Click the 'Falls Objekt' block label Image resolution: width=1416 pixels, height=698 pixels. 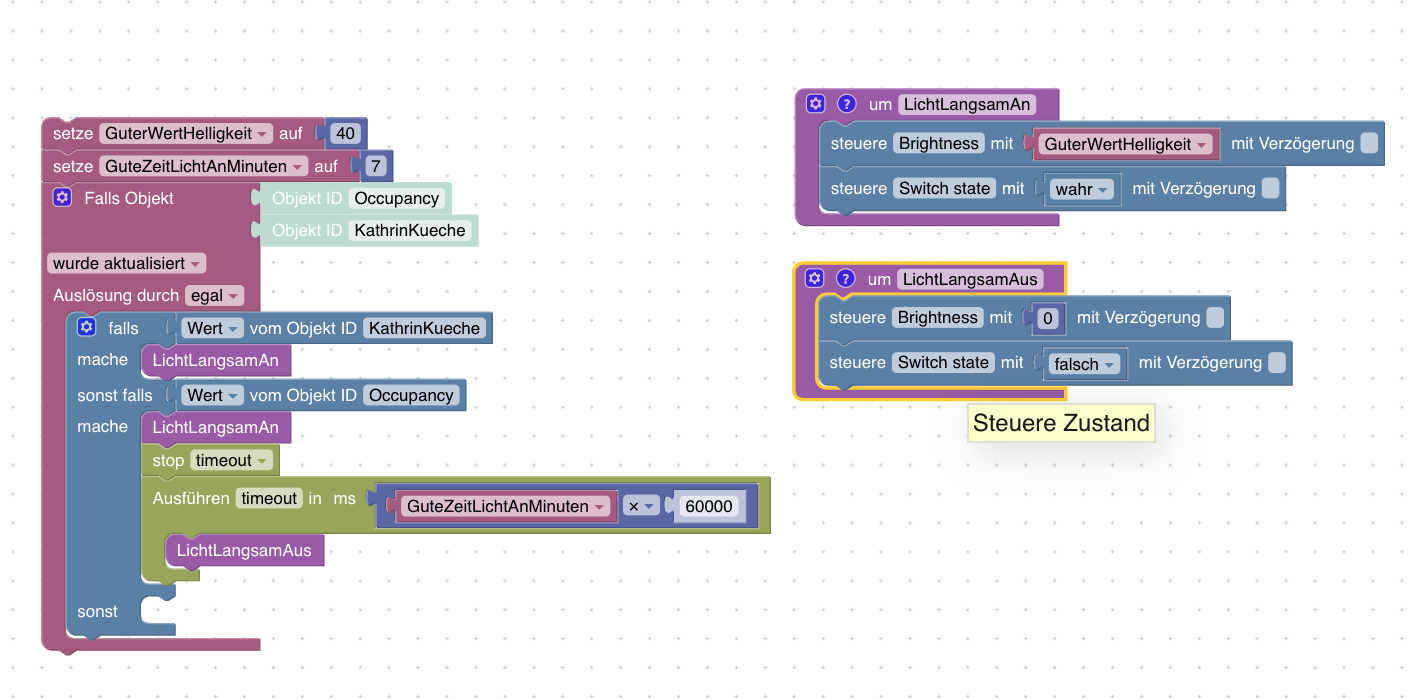[129, 198]
